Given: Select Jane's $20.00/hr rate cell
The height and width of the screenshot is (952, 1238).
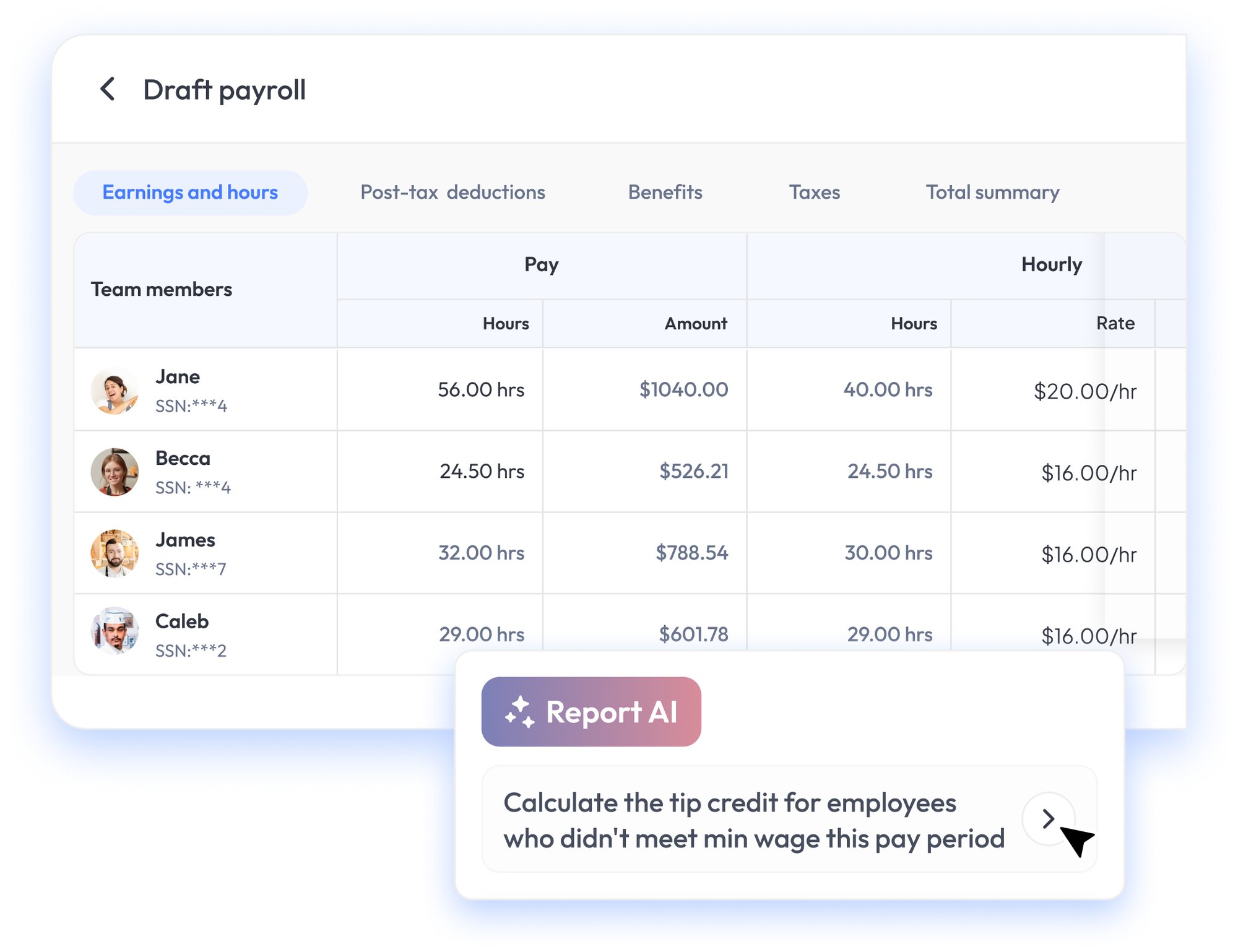Looking at the screenshot, I should coord(1084,392).
